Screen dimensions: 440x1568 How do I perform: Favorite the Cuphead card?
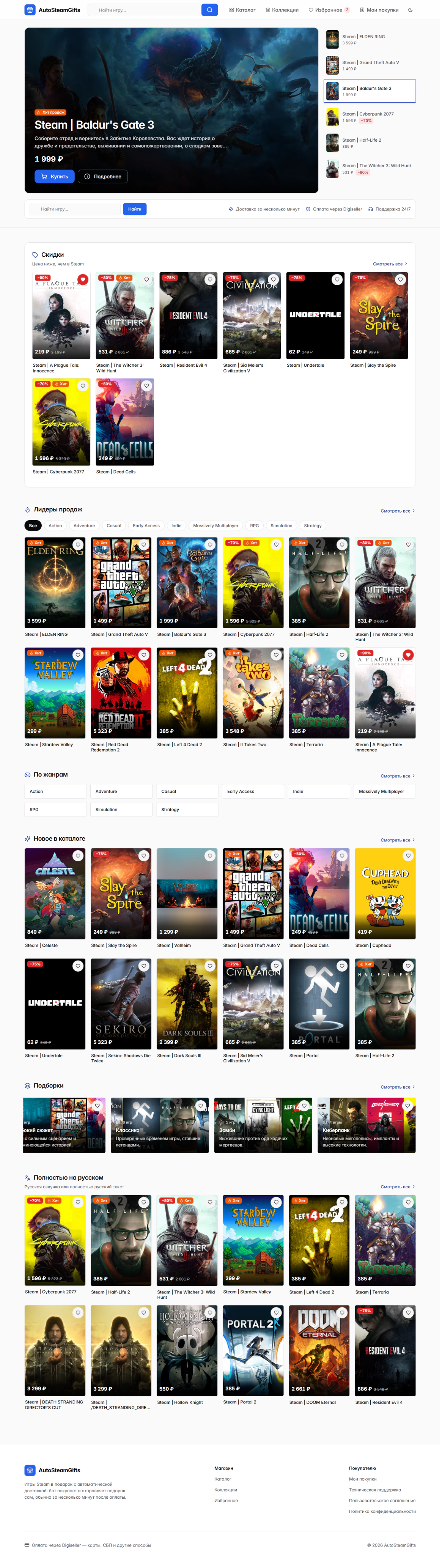[408, 856]
